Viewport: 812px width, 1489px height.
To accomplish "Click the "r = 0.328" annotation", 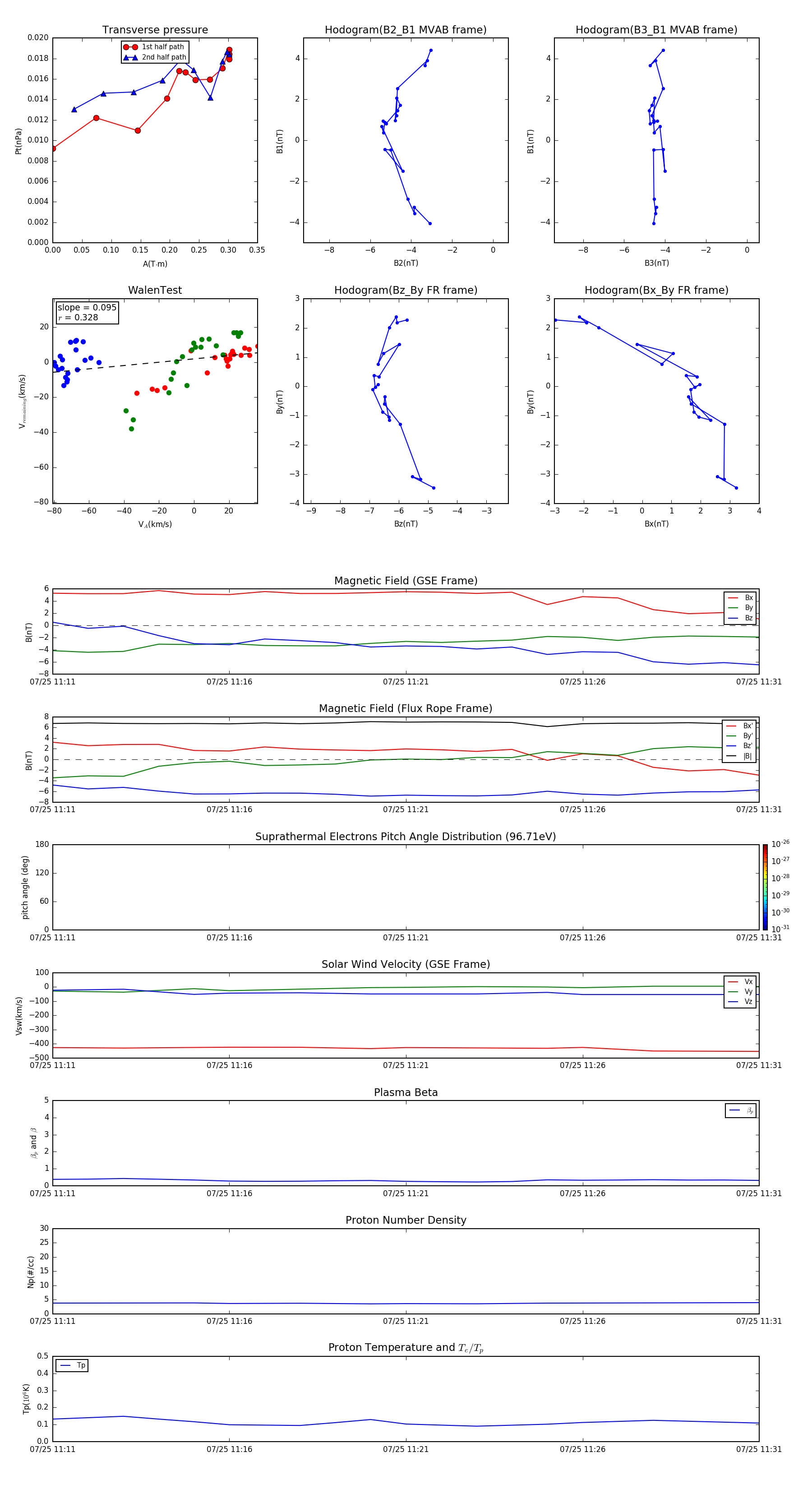I will (78, 318).
